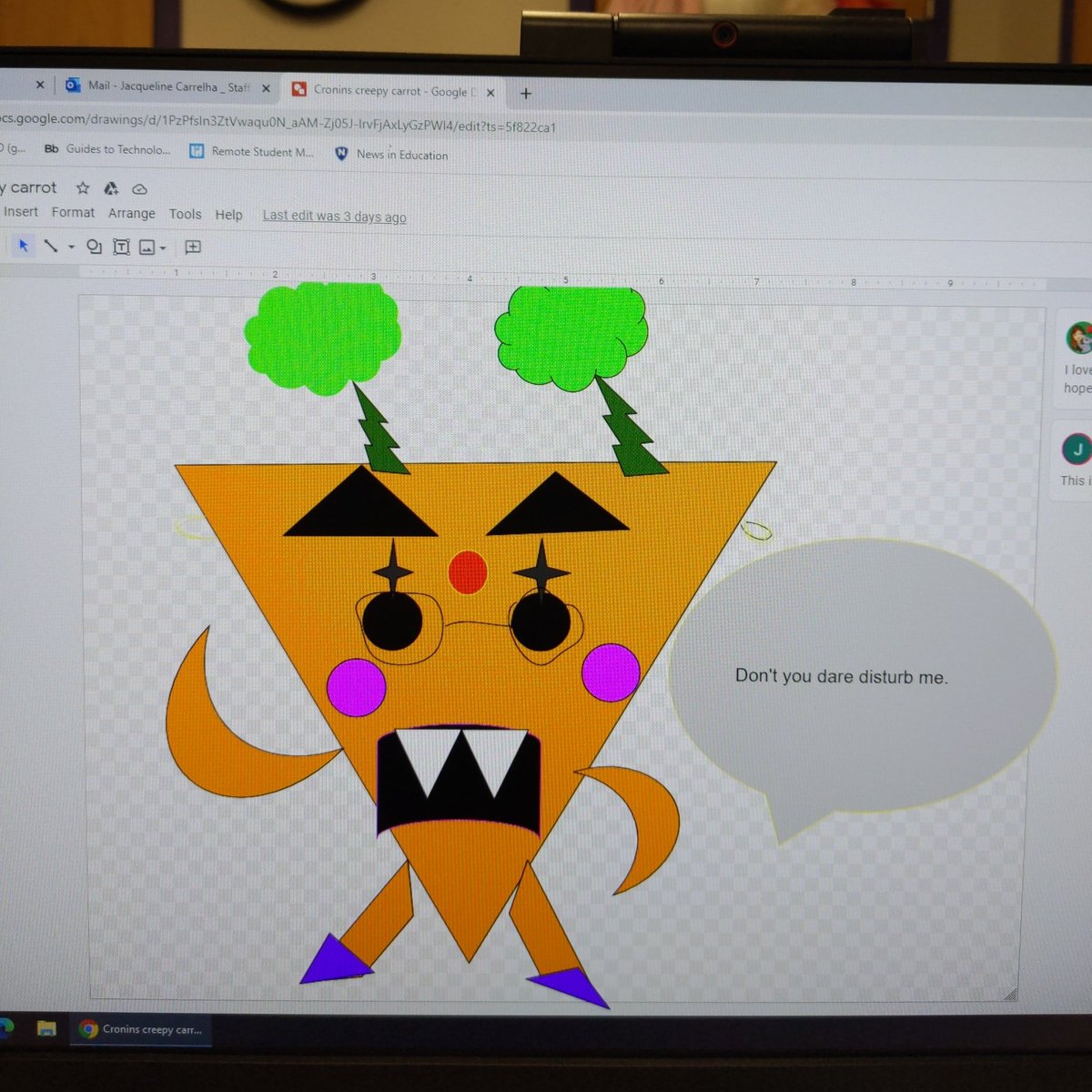The image size is (1092, 1092).
Task: Check the cloud document status icon
Action: coord(139,189)
